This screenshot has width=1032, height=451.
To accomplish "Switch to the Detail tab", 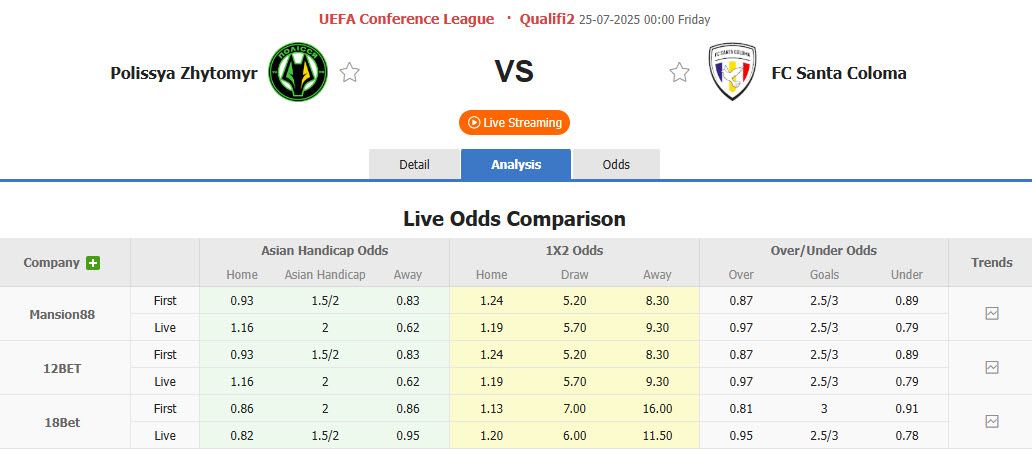I will [x=414, y=164].
